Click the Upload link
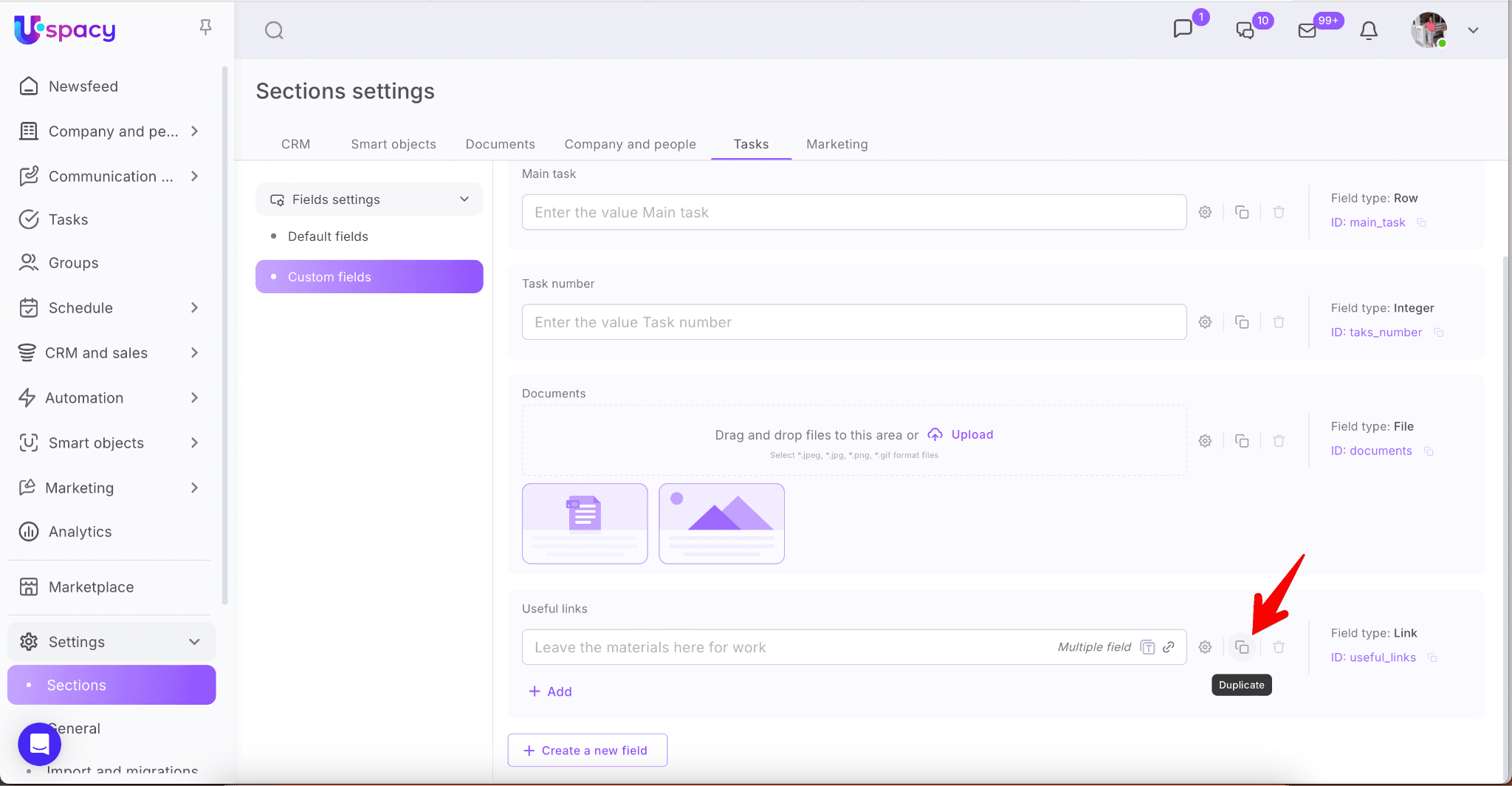This screenshot has width=1512, height=786. point(972,434)
